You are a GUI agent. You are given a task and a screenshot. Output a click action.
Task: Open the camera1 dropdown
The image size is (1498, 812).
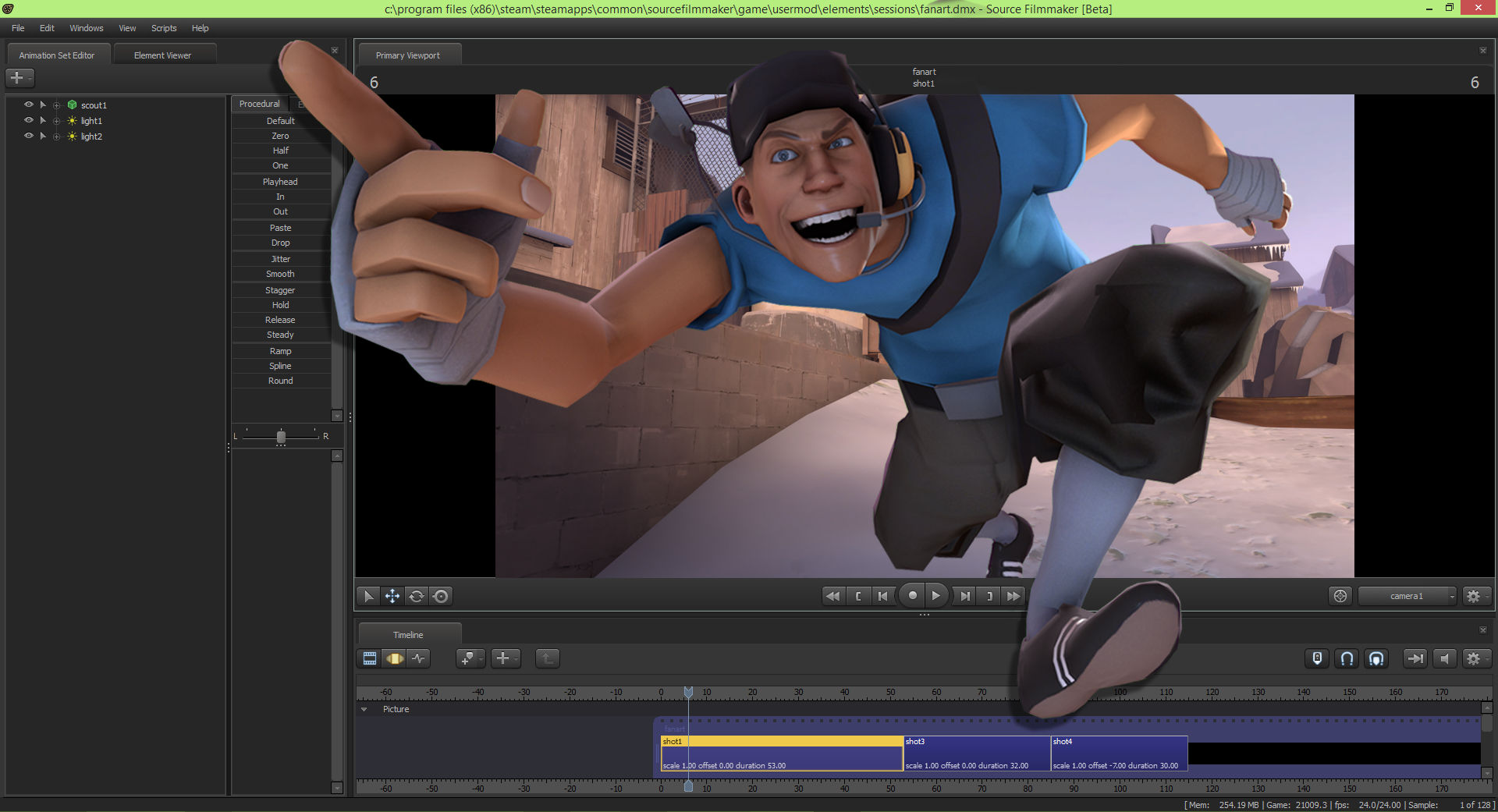[1407, 596]
